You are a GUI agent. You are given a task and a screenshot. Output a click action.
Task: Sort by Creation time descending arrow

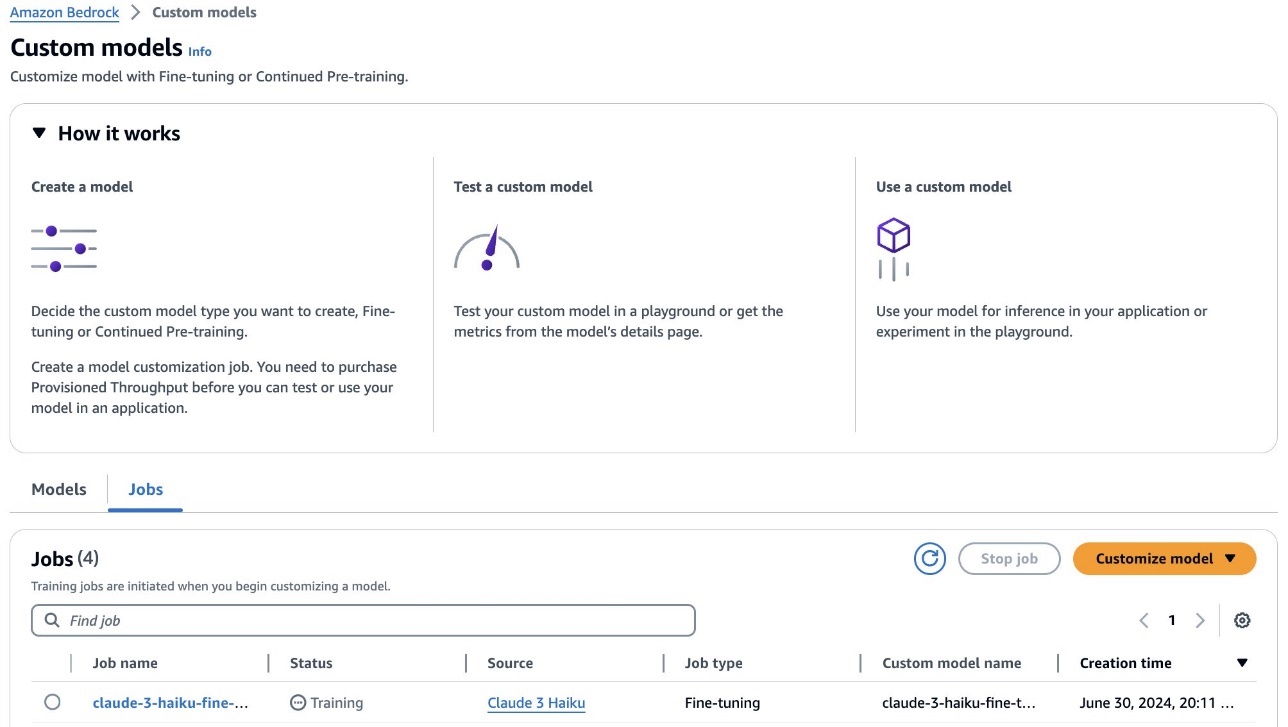tap(1242, 663)
